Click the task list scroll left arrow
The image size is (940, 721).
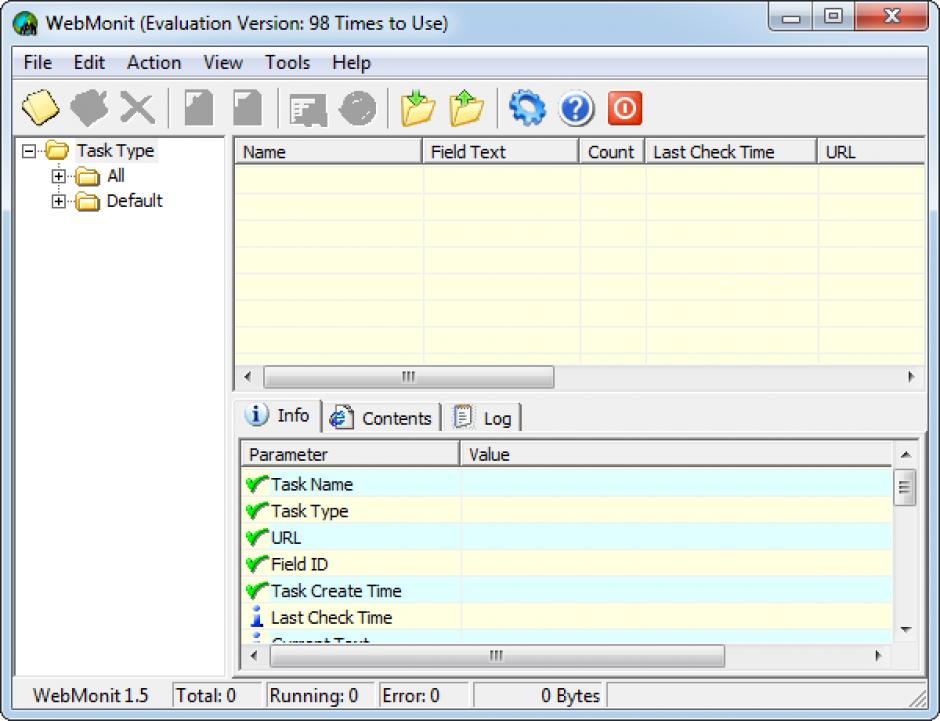[x=248, y=377]
